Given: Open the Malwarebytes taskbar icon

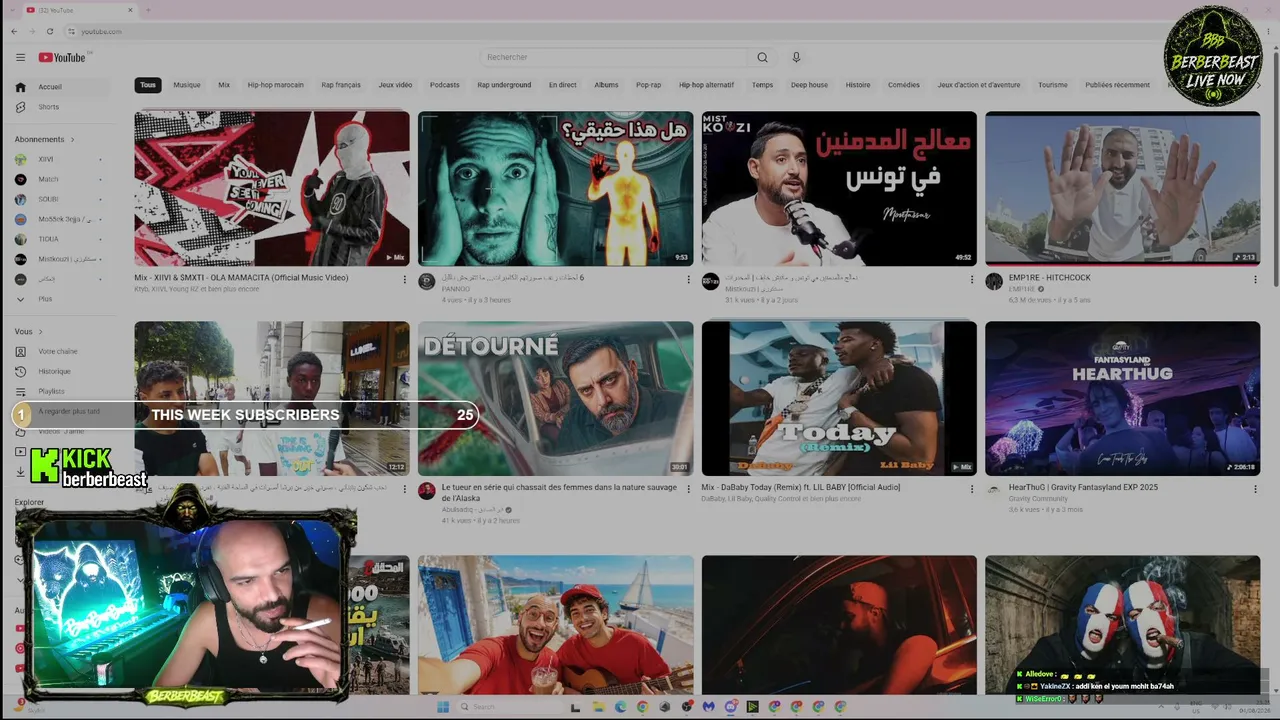Looking at the screenshot, I should pyautogui.click(x=709, y=707).
